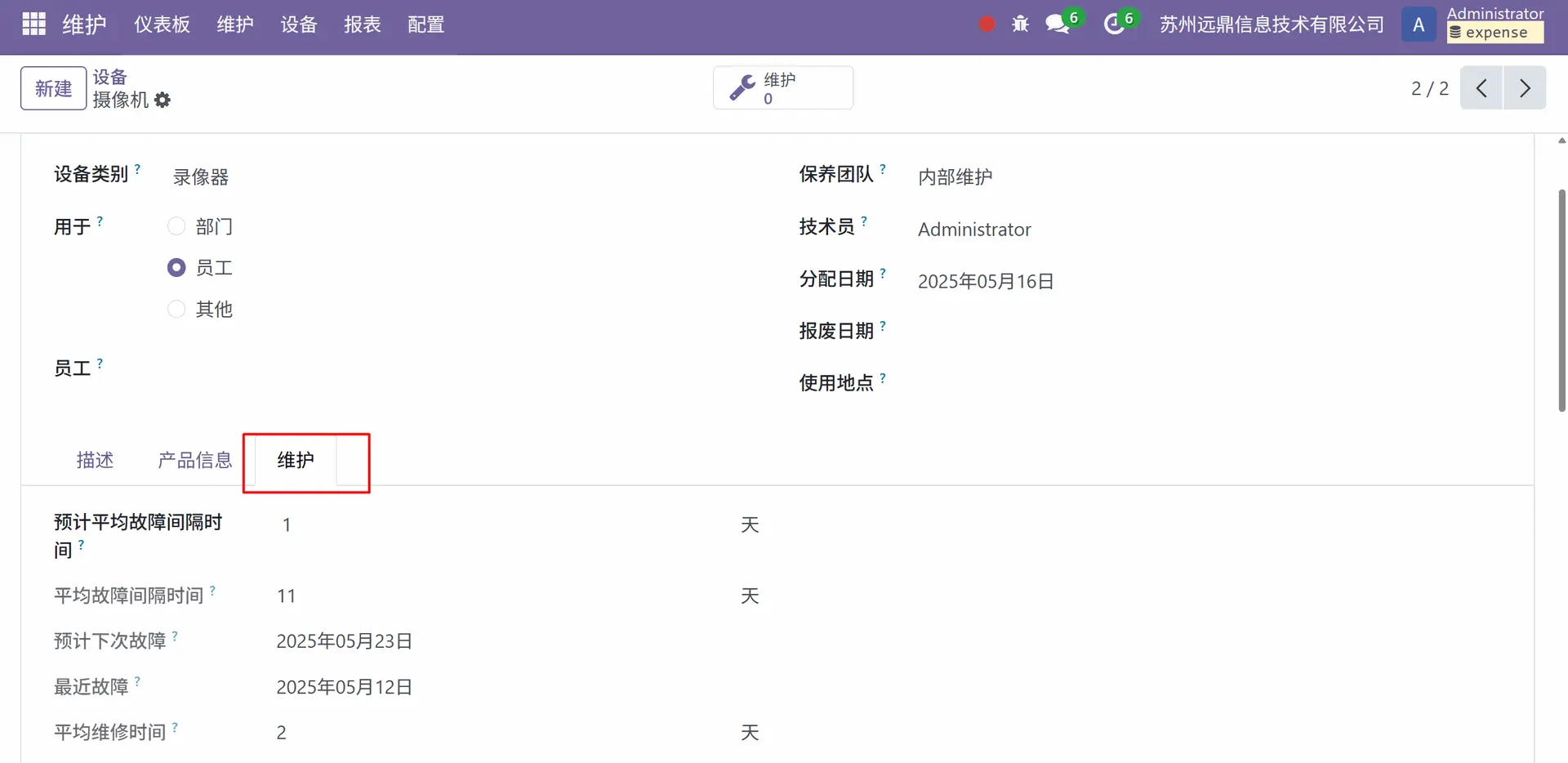Click the 平均故障间隔时间 value 11

pyautogui.click(x=286, y=596)
